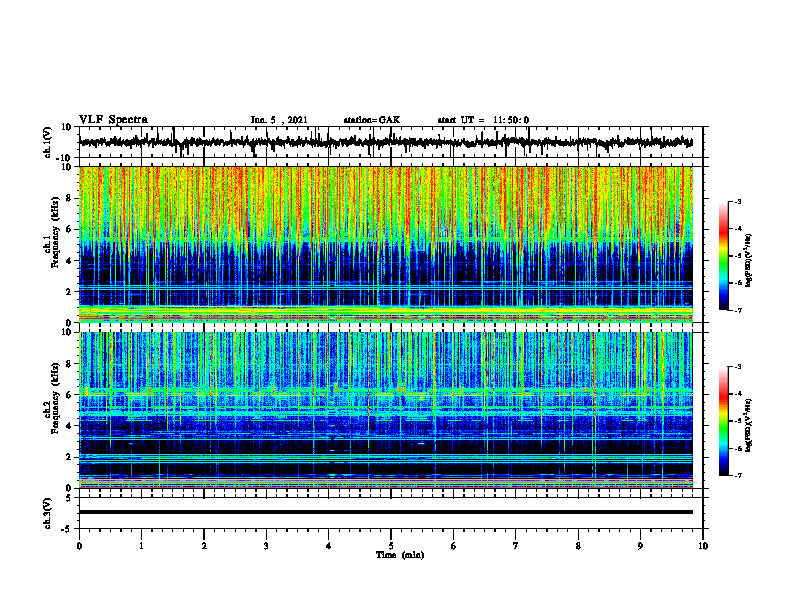Click the "VLF Spectra" plot title
The width and height of the screenshot is (792, 612).
[x=113, y=120]
